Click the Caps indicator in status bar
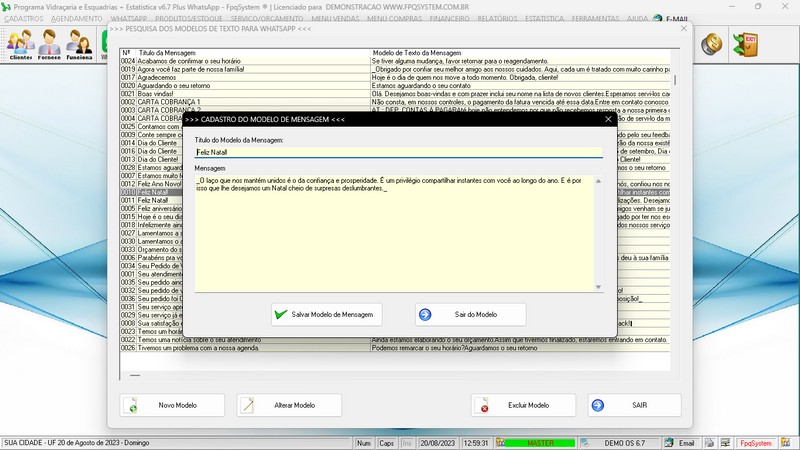The width and height of the screenshot is (800, 450). [x=386, y=443]
